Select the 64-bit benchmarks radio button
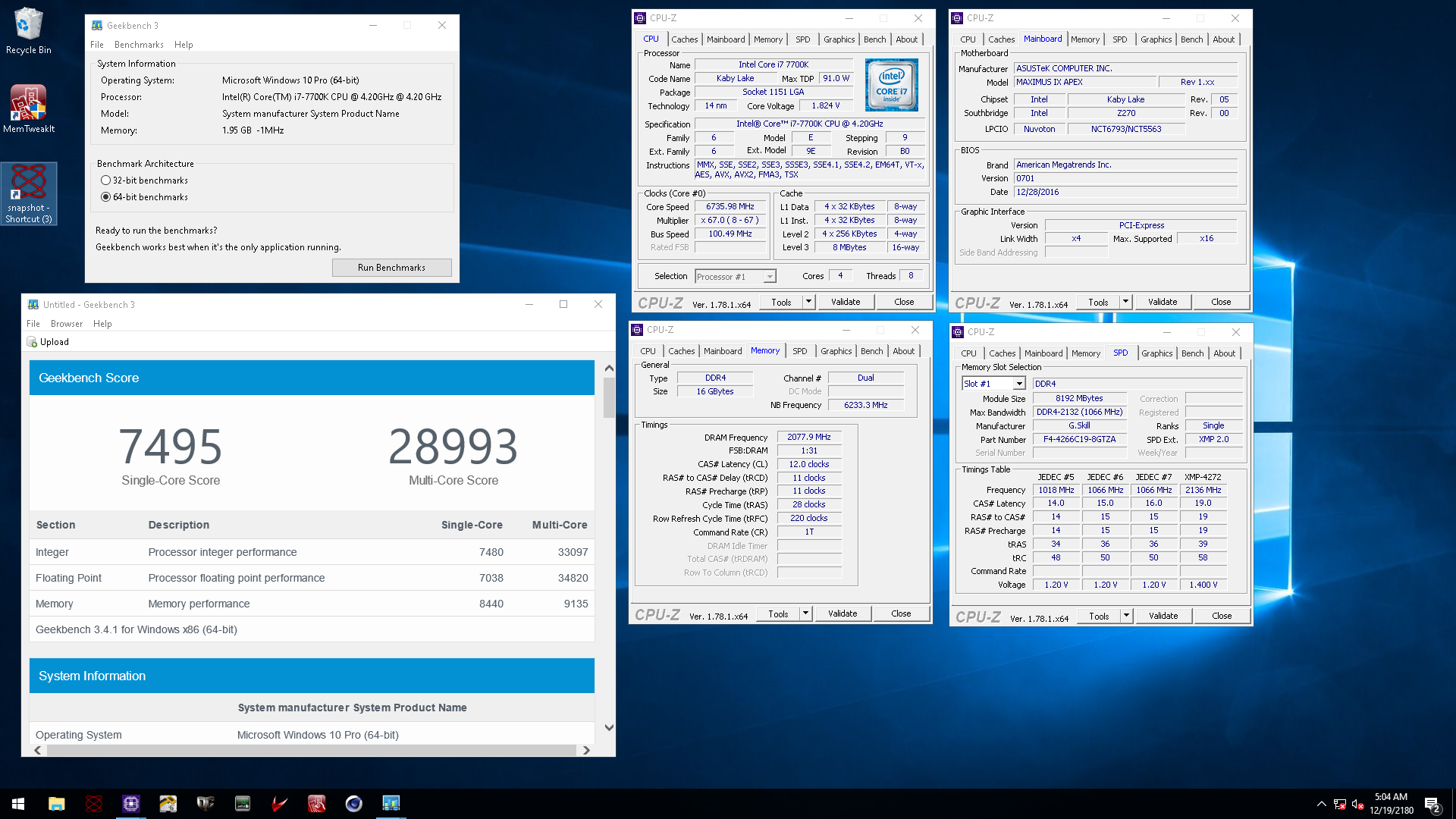 pyautogui.click(x=105, y=197)
